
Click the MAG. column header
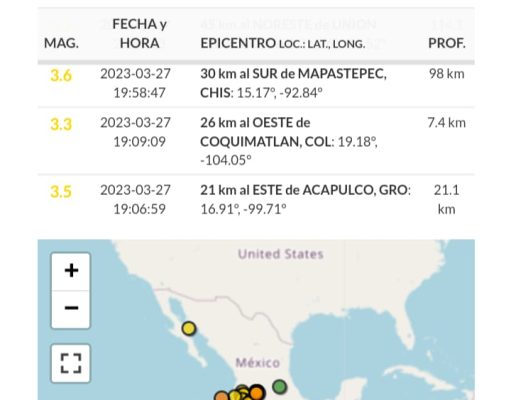click(61, 43)
